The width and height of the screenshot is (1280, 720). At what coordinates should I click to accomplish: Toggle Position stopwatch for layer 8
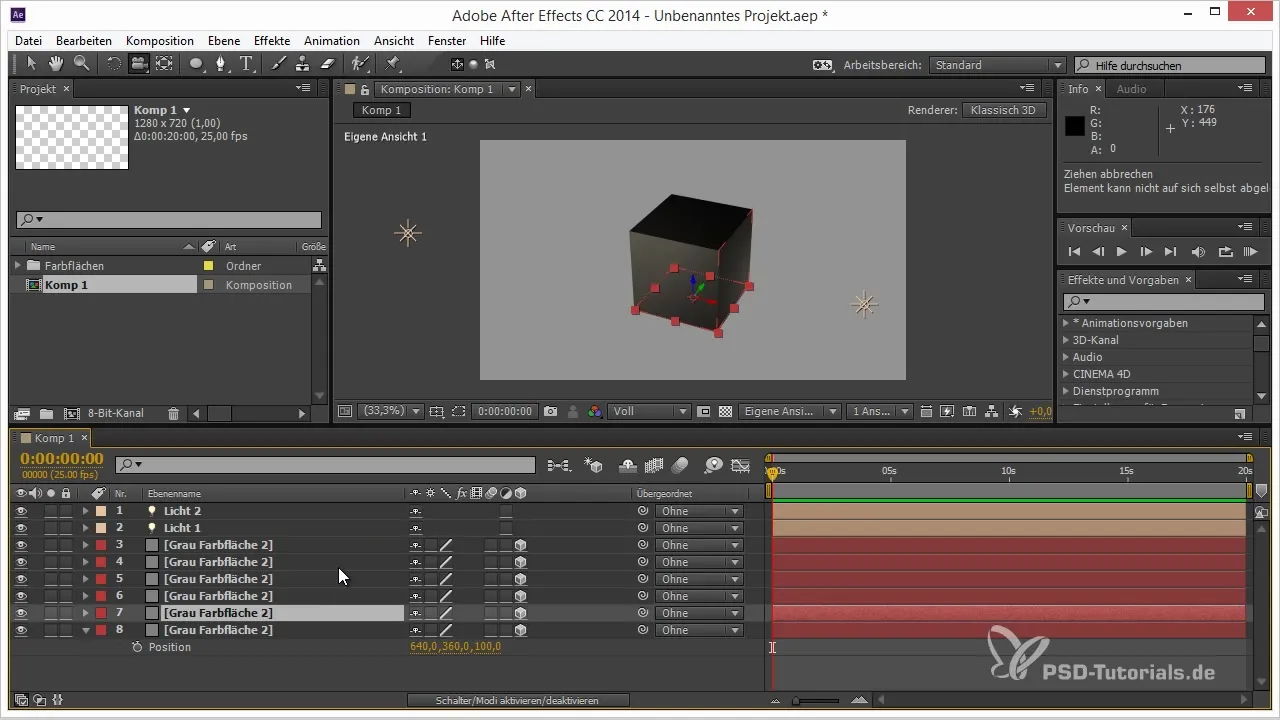pyautogui.click(x=137, y=647)
